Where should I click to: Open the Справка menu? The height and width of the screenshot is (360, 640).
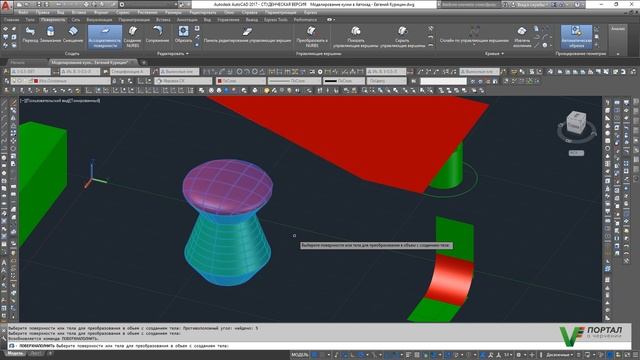tap(249, 12)
